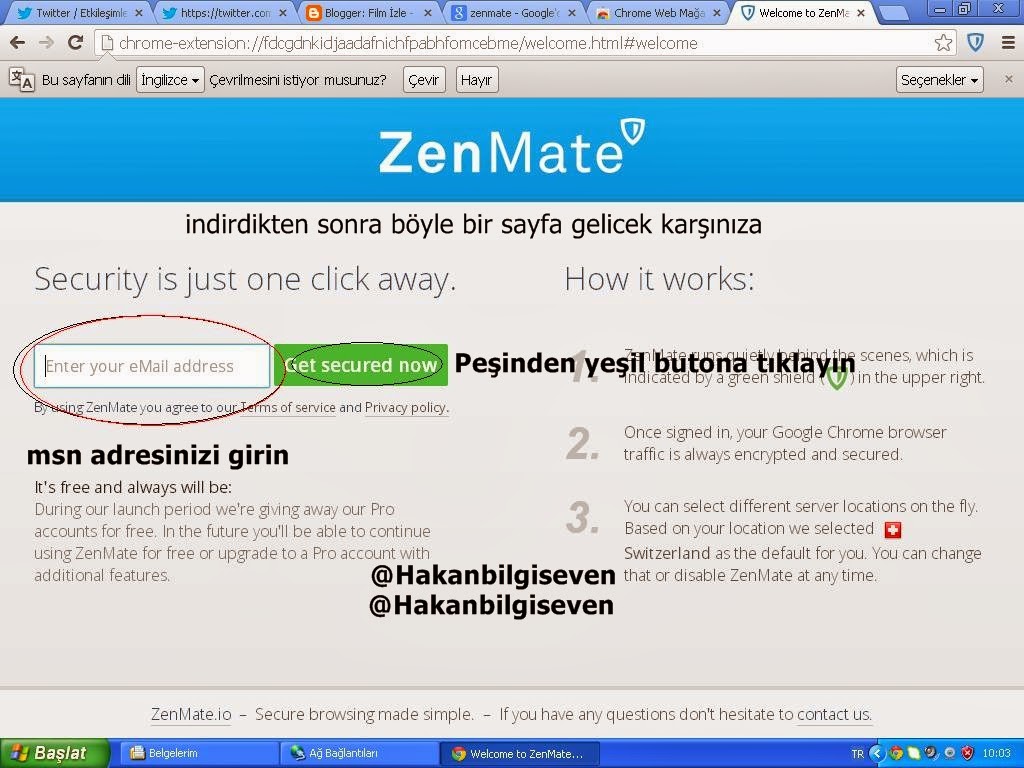1024x768 pixels.
Task: Open the Chrome hamburger menu
Action: [x=1008, y=43]
